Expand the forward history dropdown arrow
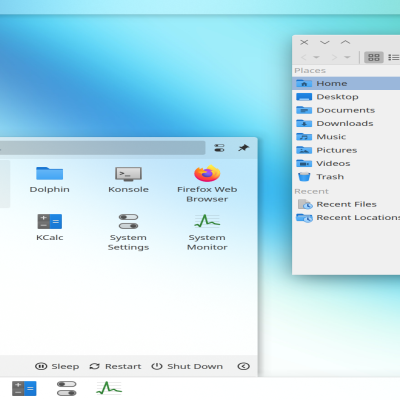 tap(347, 57)
